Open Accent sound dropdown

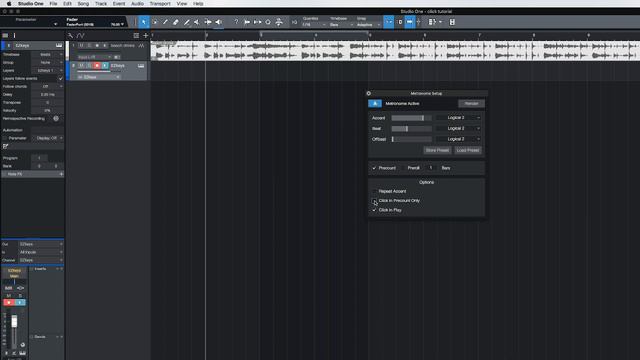coord(458,118)
